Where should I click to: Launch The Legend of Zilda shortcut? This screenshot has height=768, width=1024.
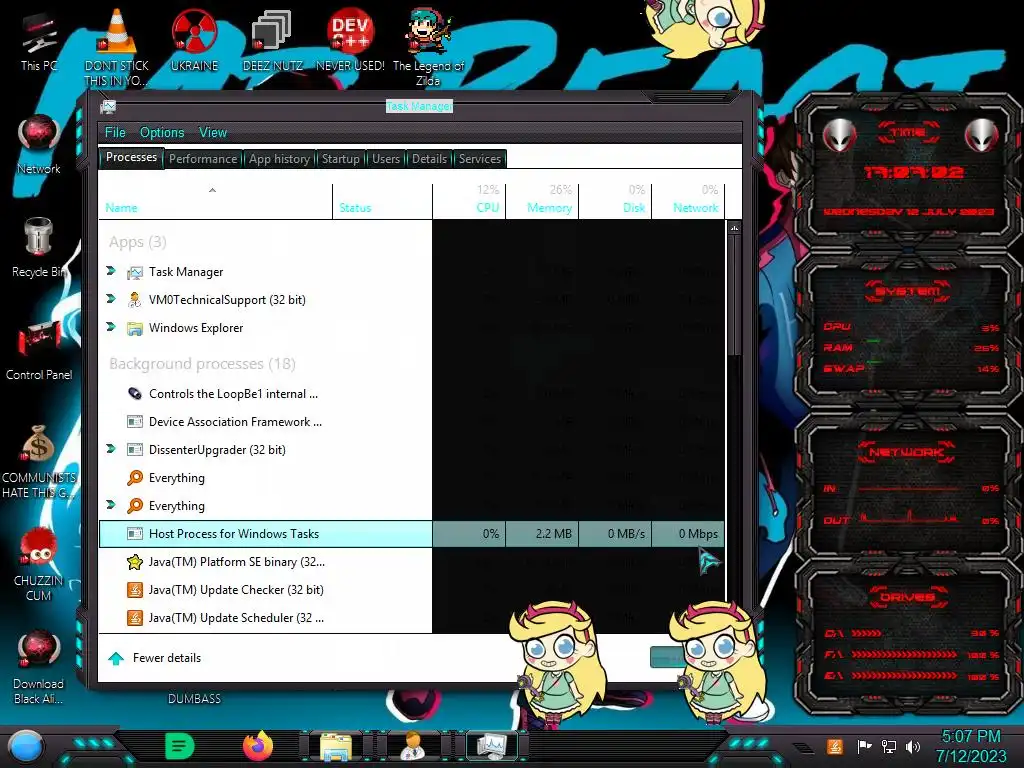[x=428, y=47]
